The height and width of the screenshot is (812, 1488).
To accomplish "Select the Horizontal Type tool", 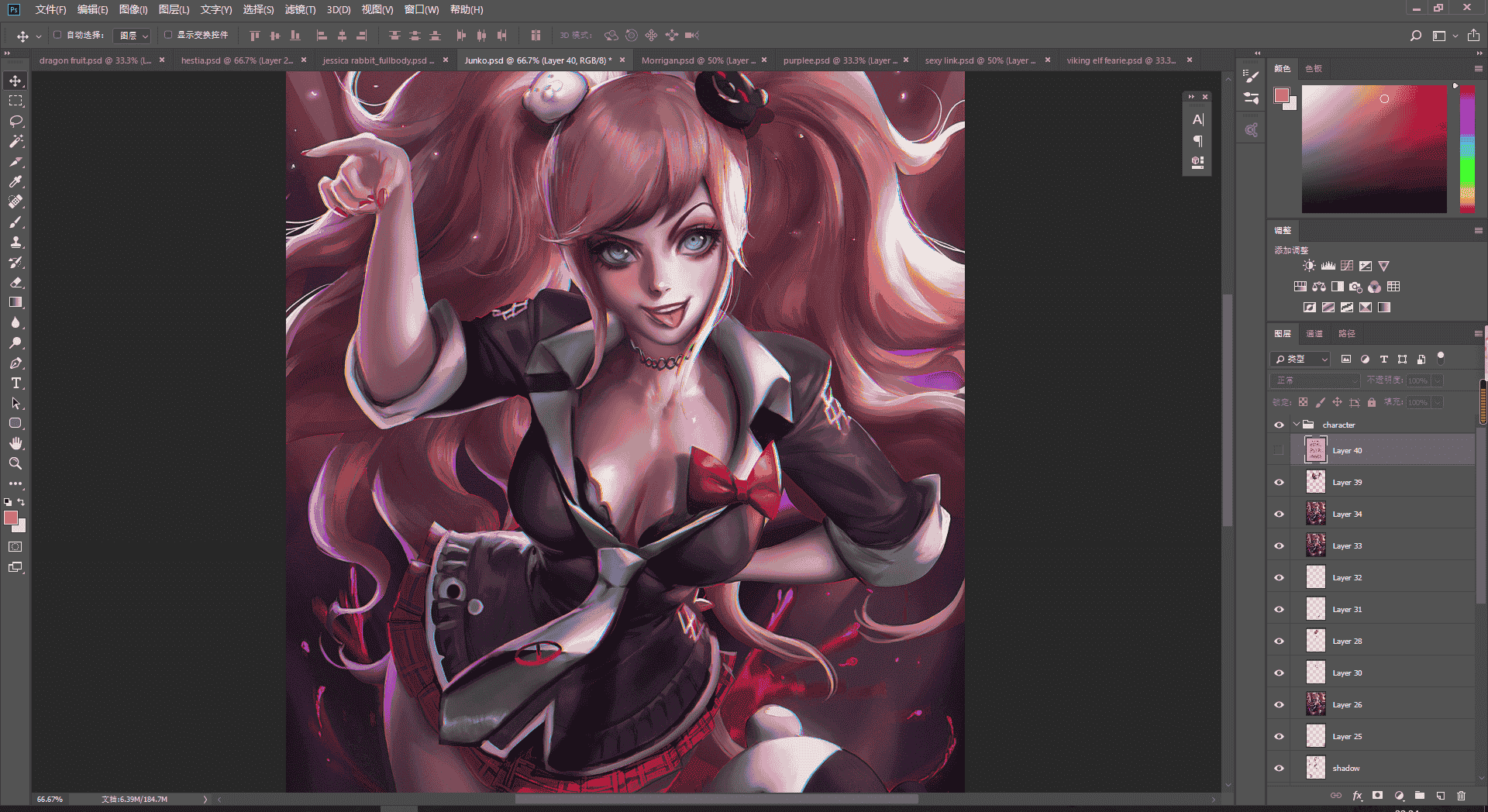I will click(15, 383).
